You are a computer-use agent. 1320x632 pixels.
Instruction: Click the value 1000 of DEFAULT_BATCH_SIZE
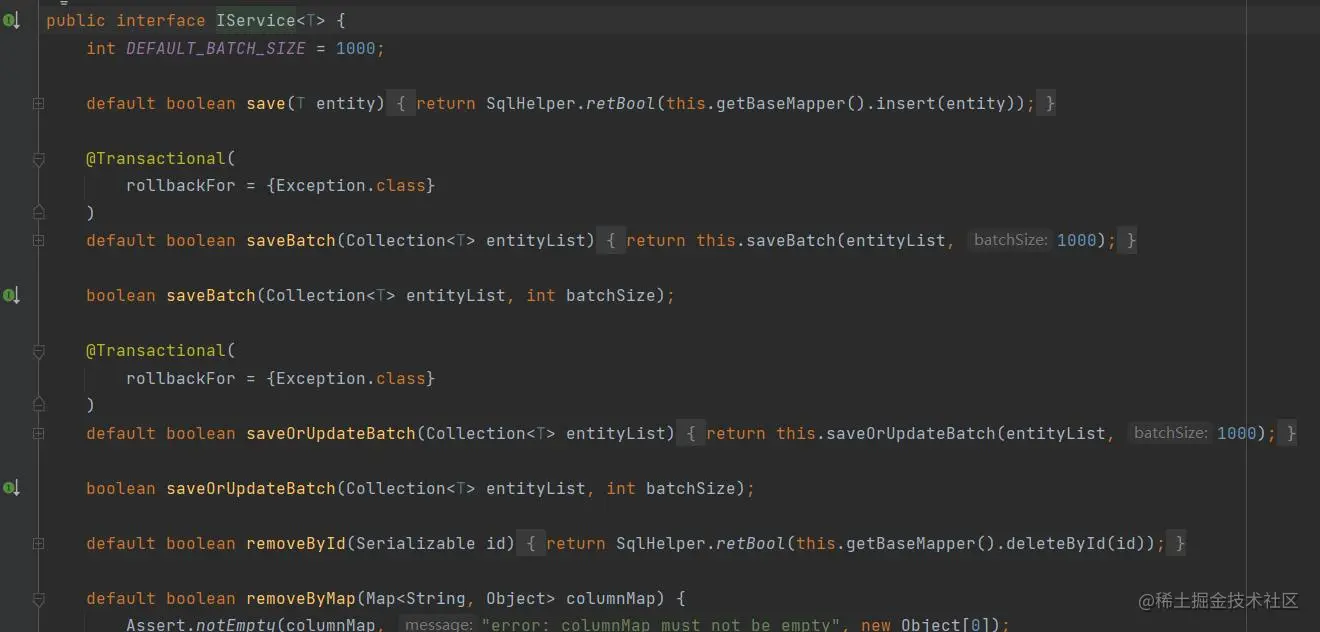(356, 48)
